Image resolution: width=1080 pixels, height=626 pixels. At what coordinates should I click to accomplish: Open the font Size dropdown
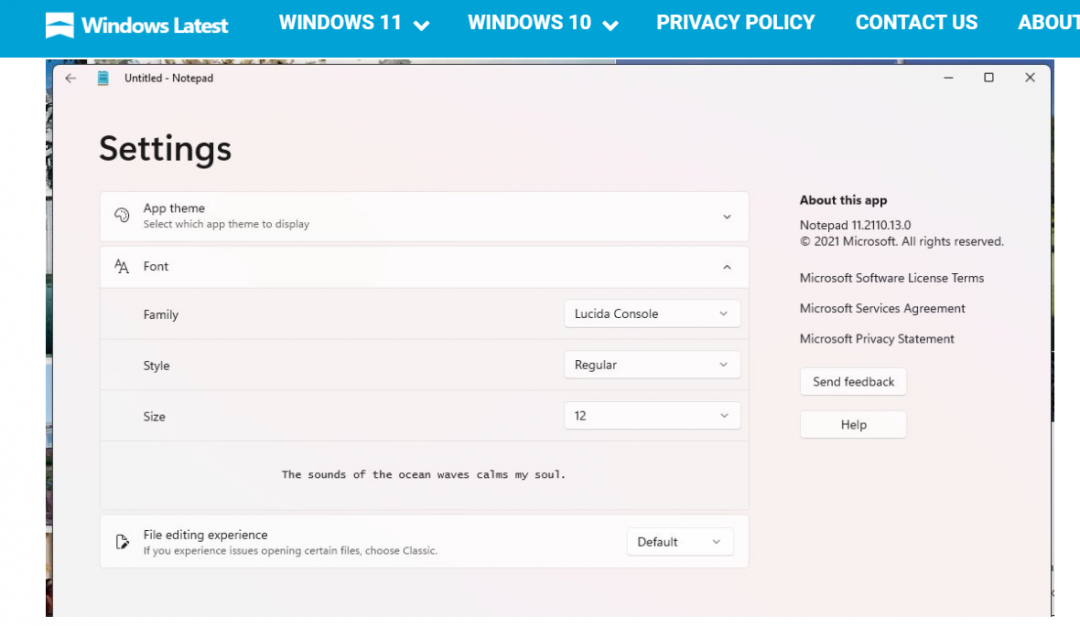[652, 416]
